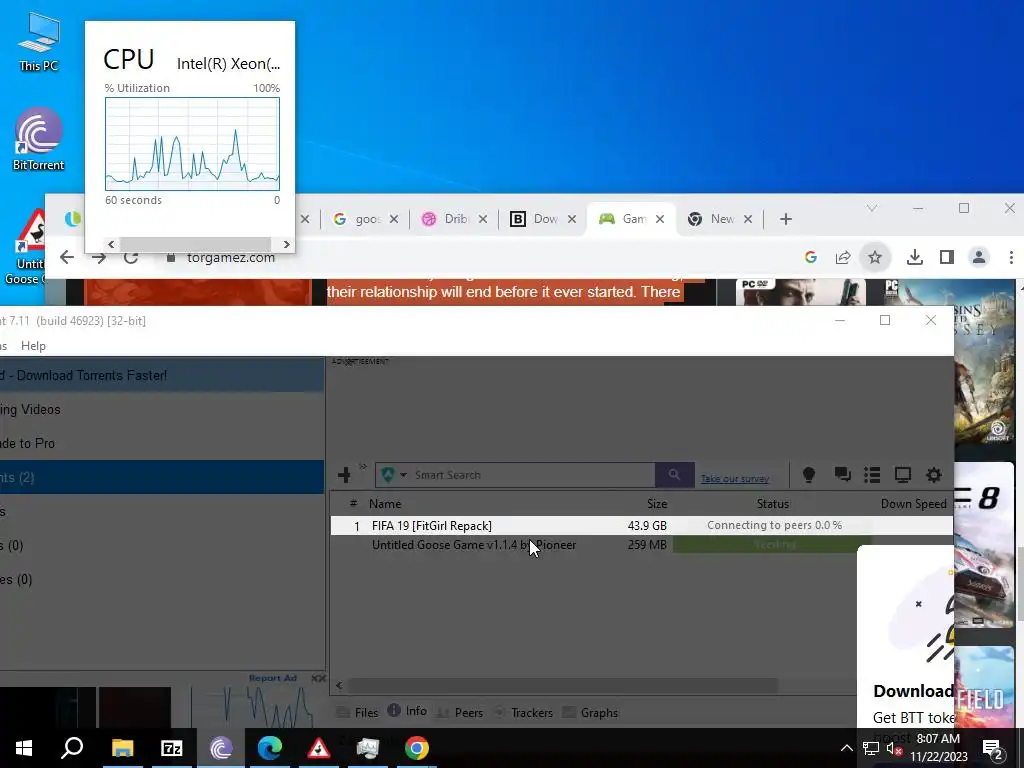Open Chrome profile avatar icon

pos(978,257)
